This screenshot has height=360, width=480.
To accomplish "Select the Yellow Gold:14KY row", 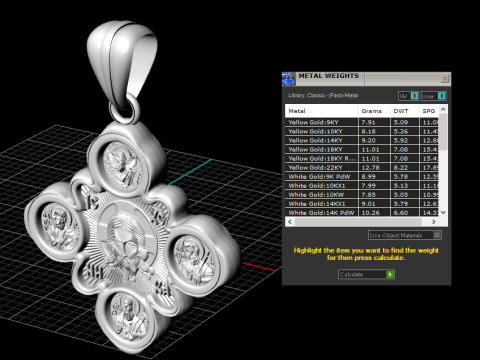I will (x=362, y=140).
